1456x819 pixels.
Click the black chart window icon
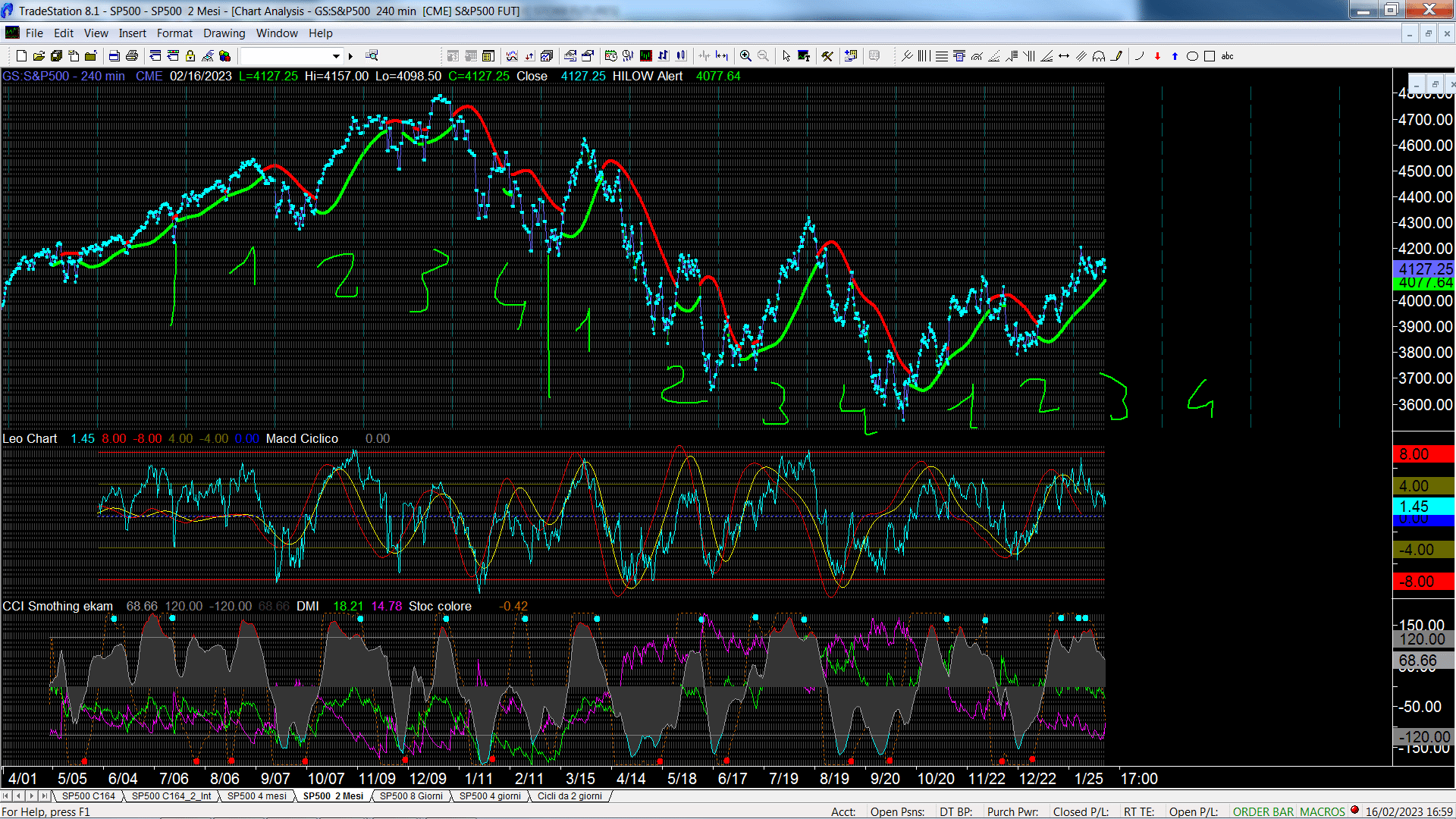coord(645,56)
